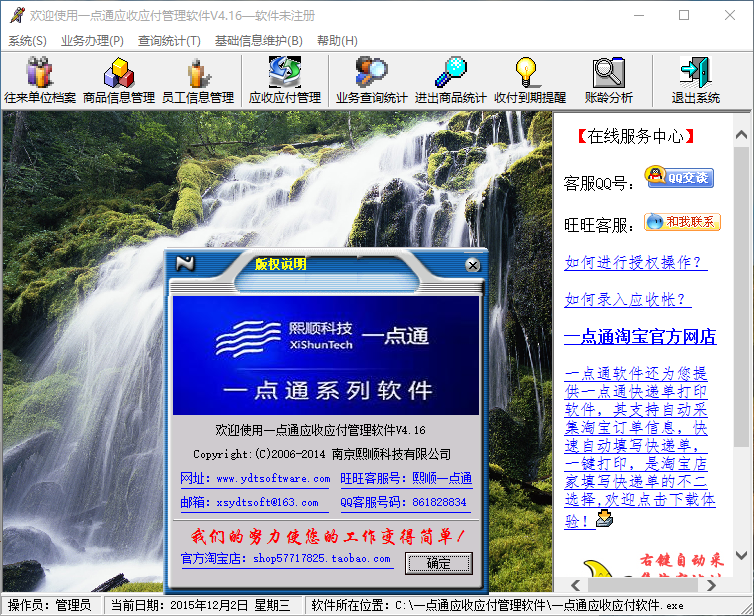Expand the 查询统计(T) menu
Viewport: 754px width, 616px height.
[x=169, y=41]
